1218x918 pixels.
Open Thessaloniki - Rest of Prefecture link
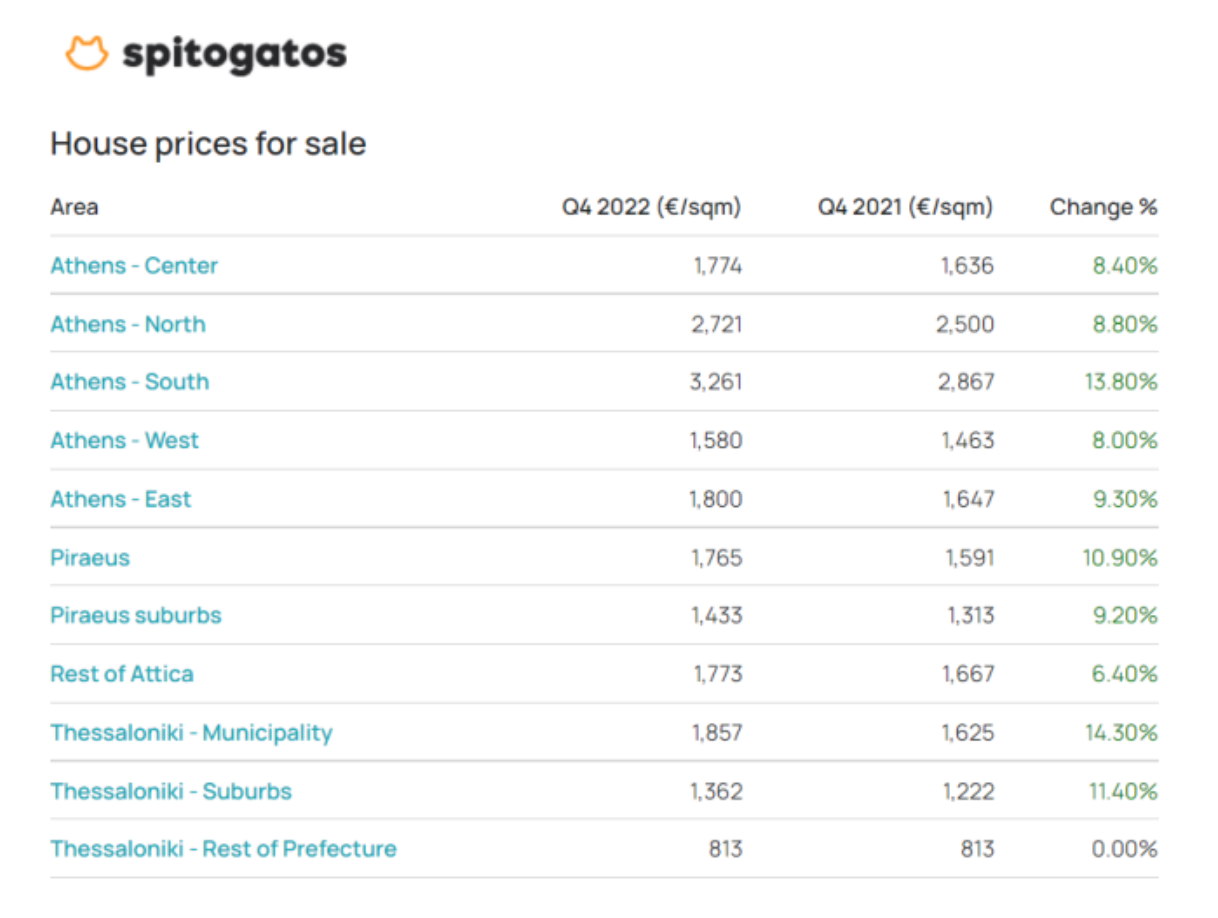pyautogui.click(x=224, y=849)
